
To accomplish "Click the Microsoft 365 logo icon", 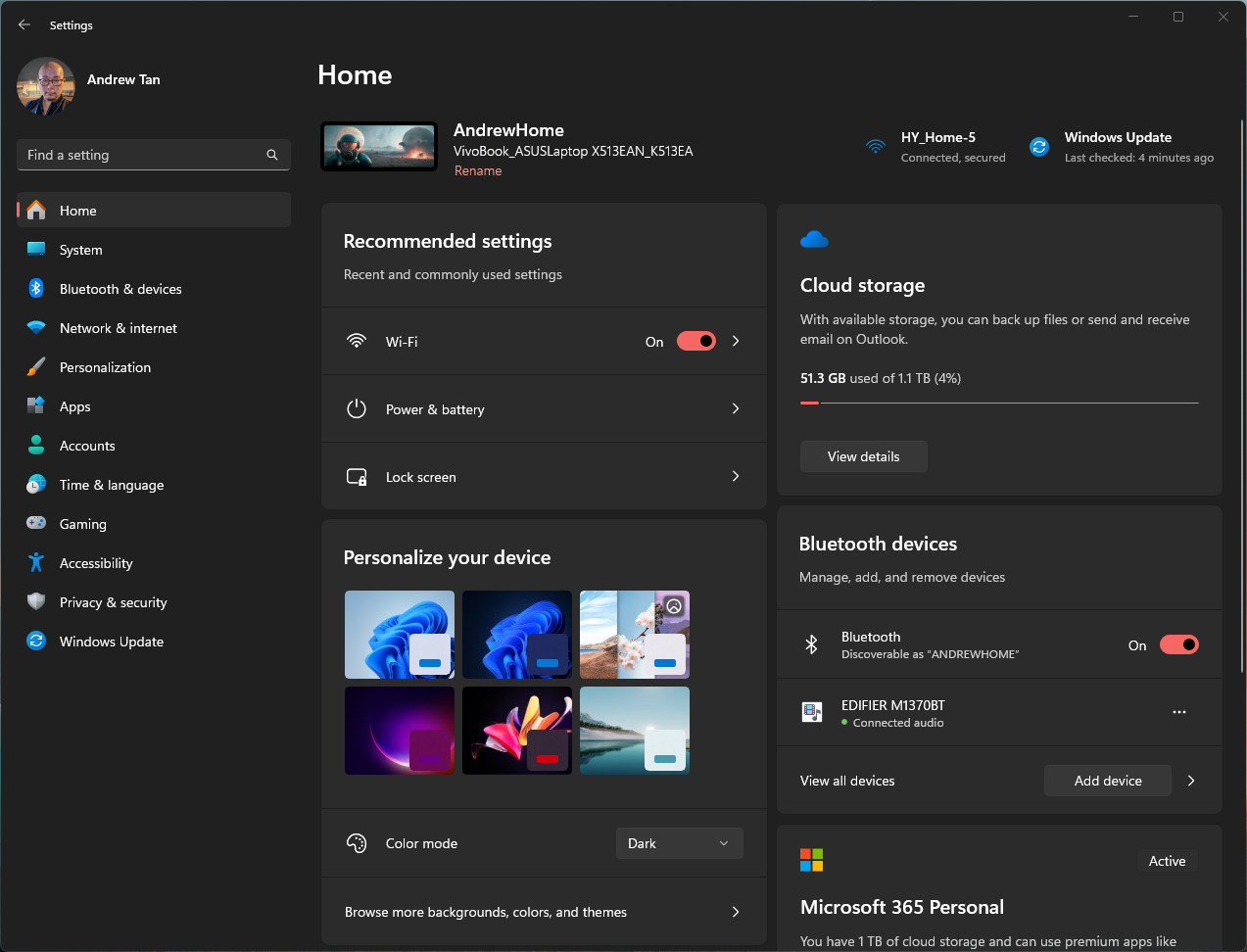I will (x=812, y=860).
